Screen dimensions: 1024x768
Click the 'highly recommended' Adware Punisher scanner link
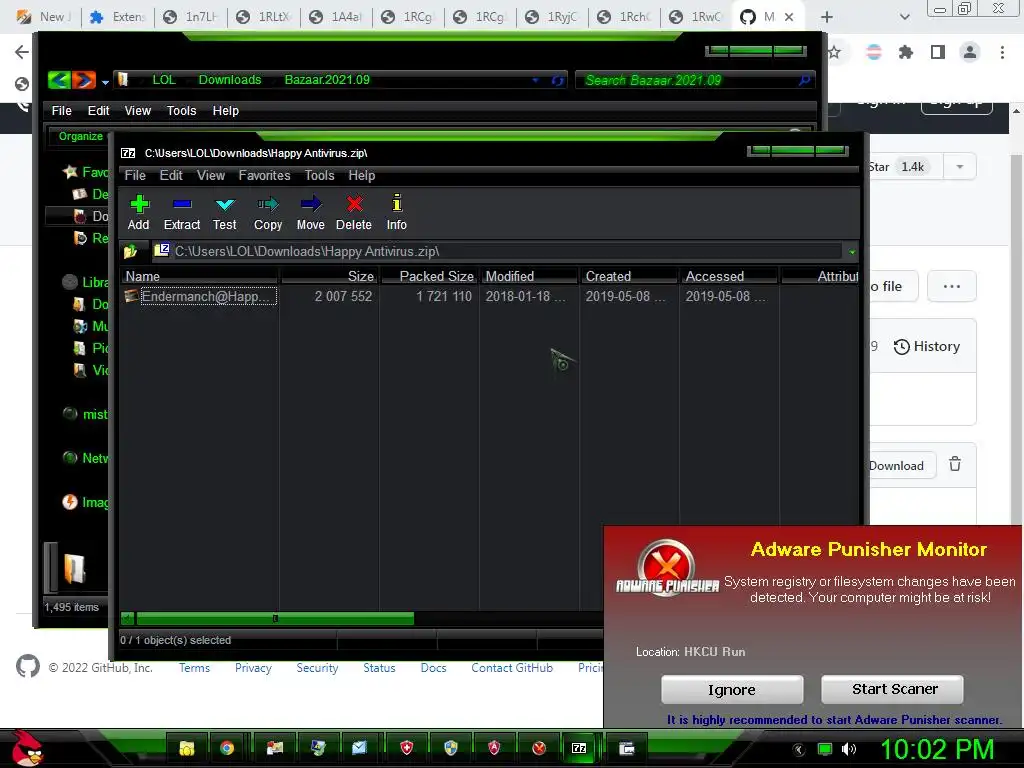click(x=834, y=720)
